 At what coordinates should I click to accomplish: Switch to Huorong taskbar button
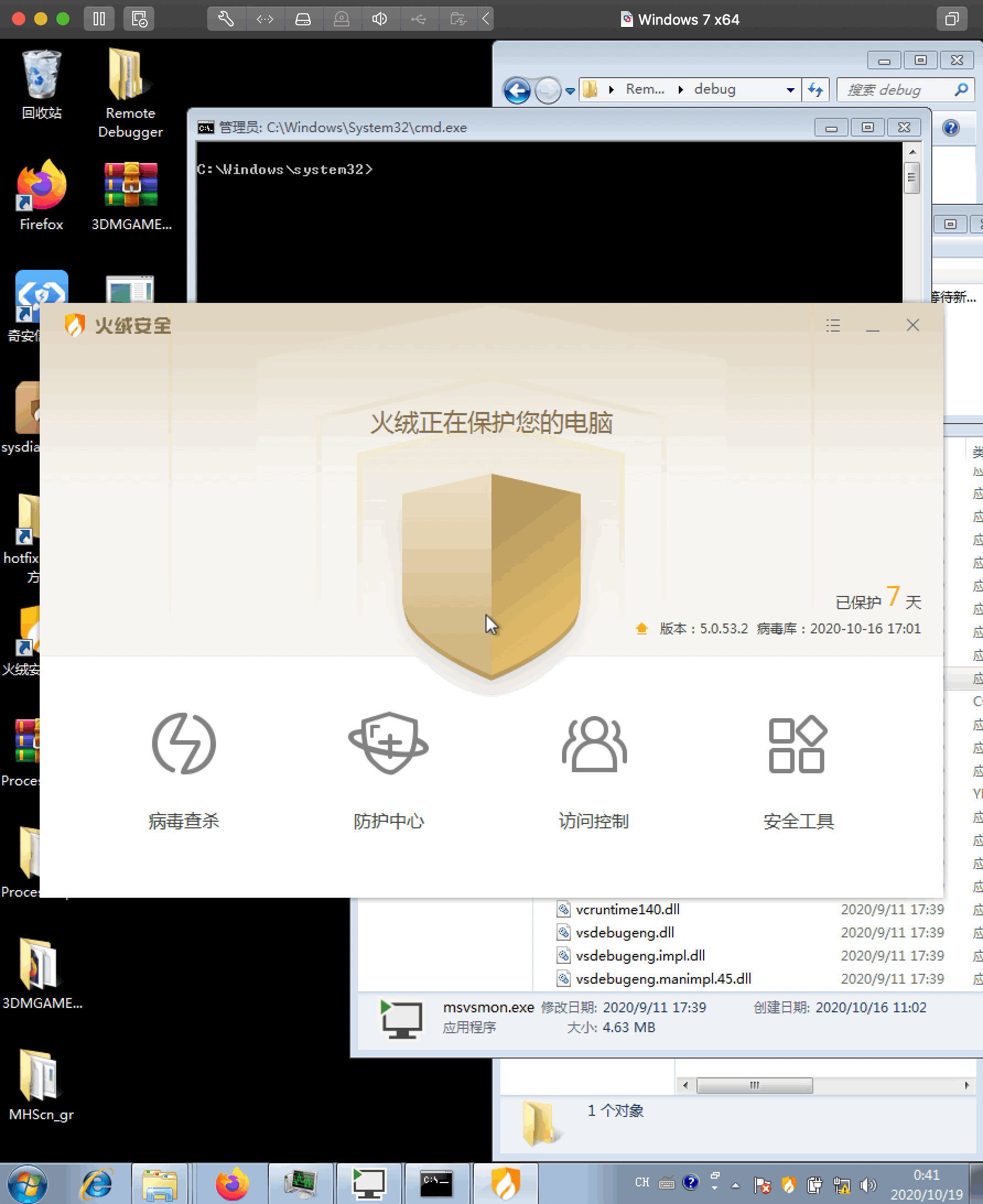[x=505, y=1184]
